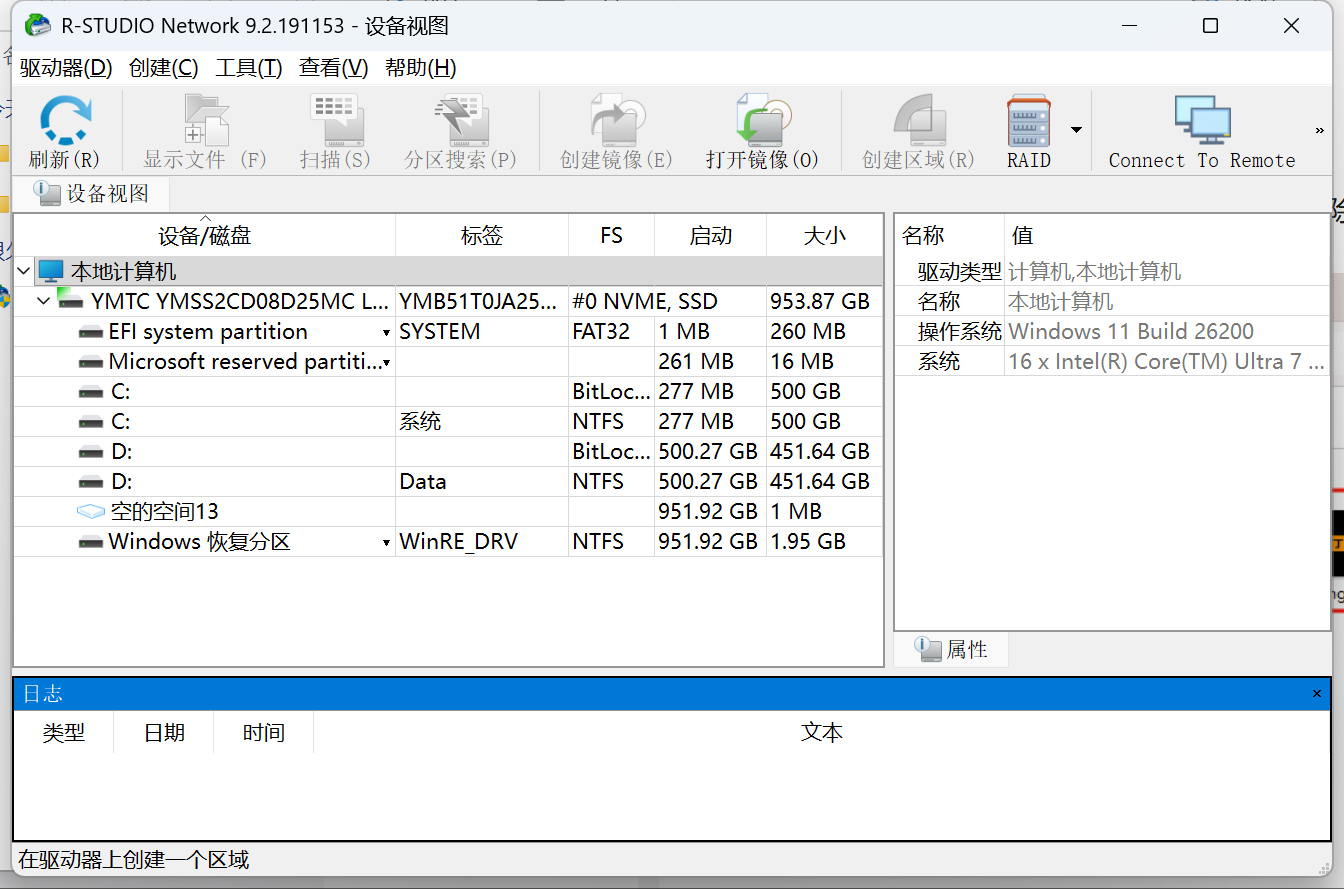
Task: Collapse the 本地计算机 tree node
Action: [x=24, y=271]
